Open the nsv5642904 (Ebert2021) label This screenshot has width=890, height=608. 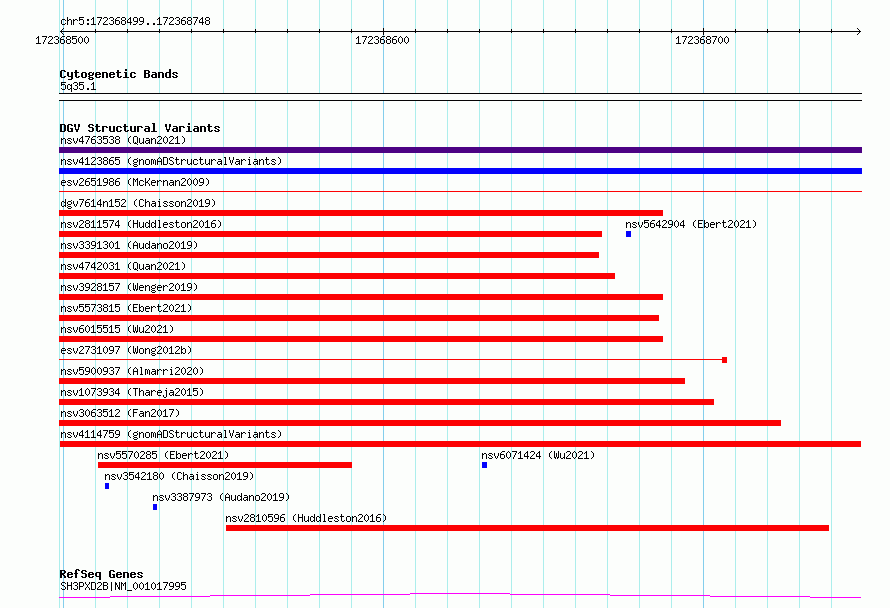691,224
